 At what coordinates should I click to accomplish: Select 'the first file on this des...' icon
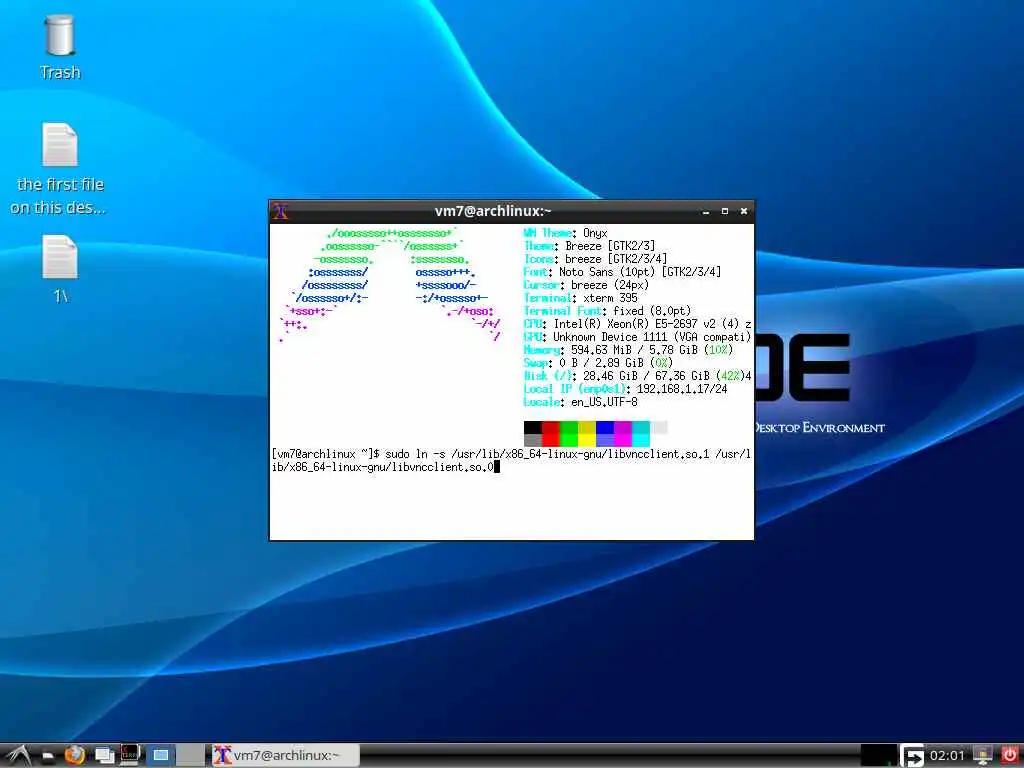point(60,169)
